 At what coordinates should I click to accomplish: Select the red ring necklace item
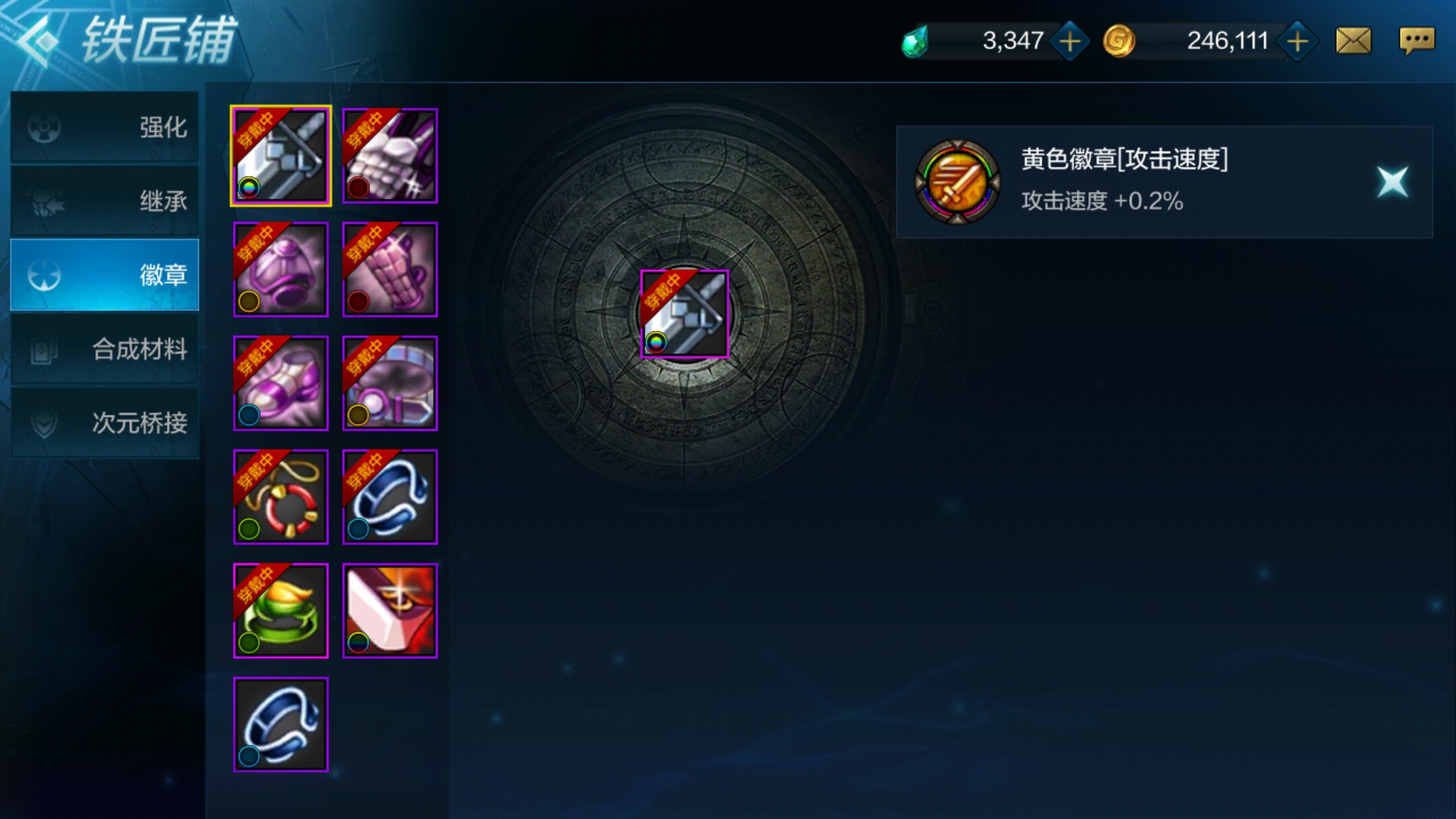[281, 497]
